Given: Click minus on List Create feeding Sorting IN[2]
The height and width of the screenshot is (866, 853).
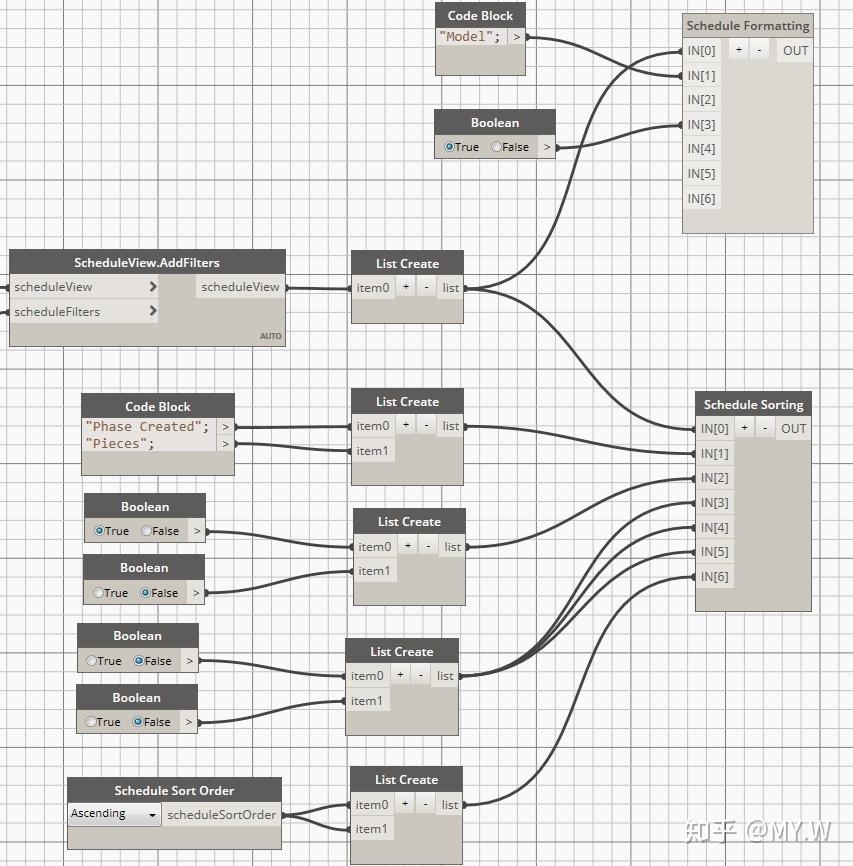Looking at the screenshot, I should point(428,546).
